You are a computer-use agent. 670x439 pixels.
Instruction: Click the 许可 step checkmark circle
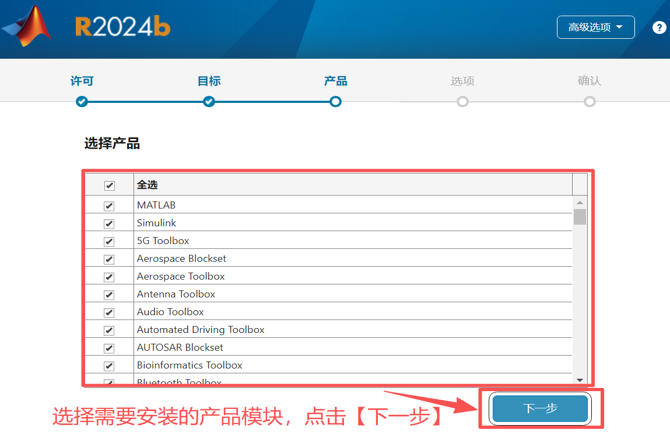(x=82, y=102)
